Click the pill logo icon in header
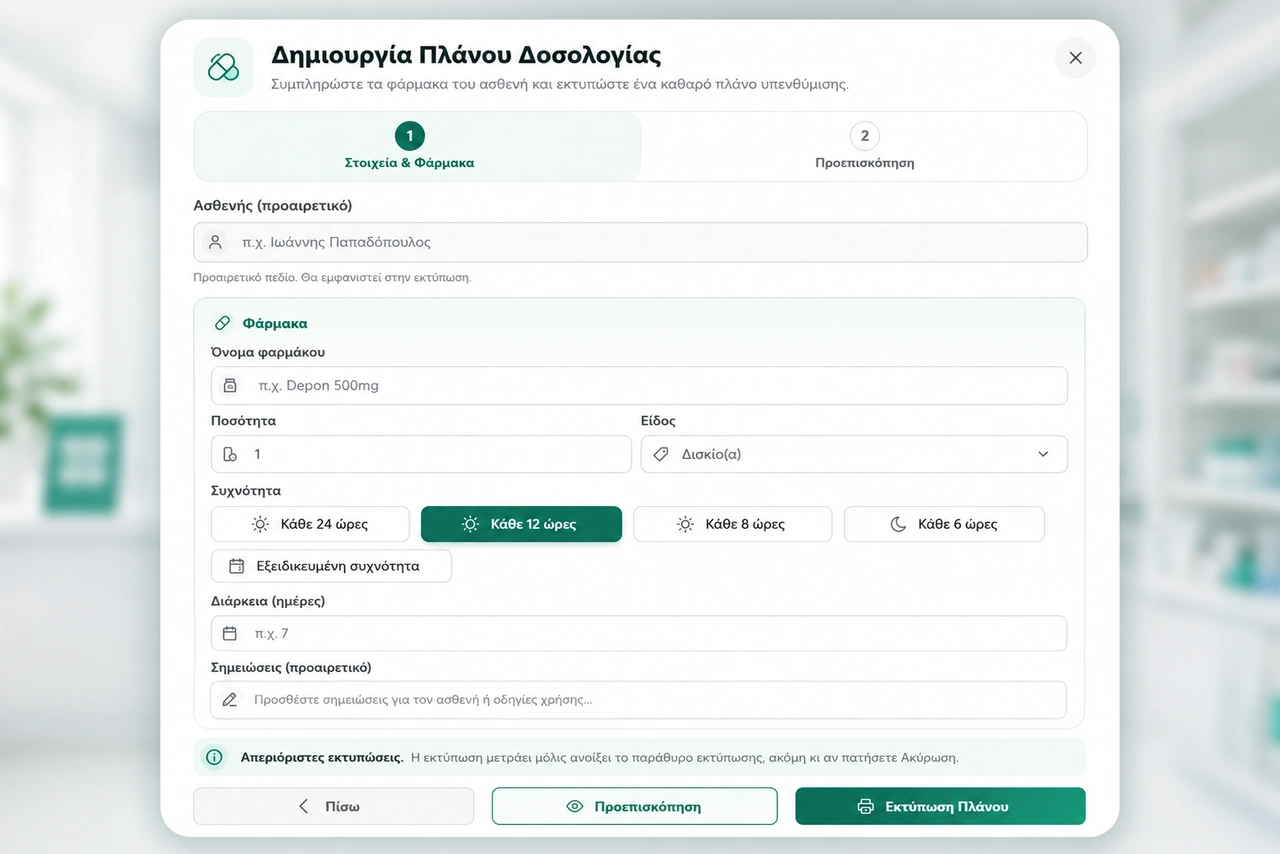The height and width of the screenshot is (854, 1280). tap(223, 67)
